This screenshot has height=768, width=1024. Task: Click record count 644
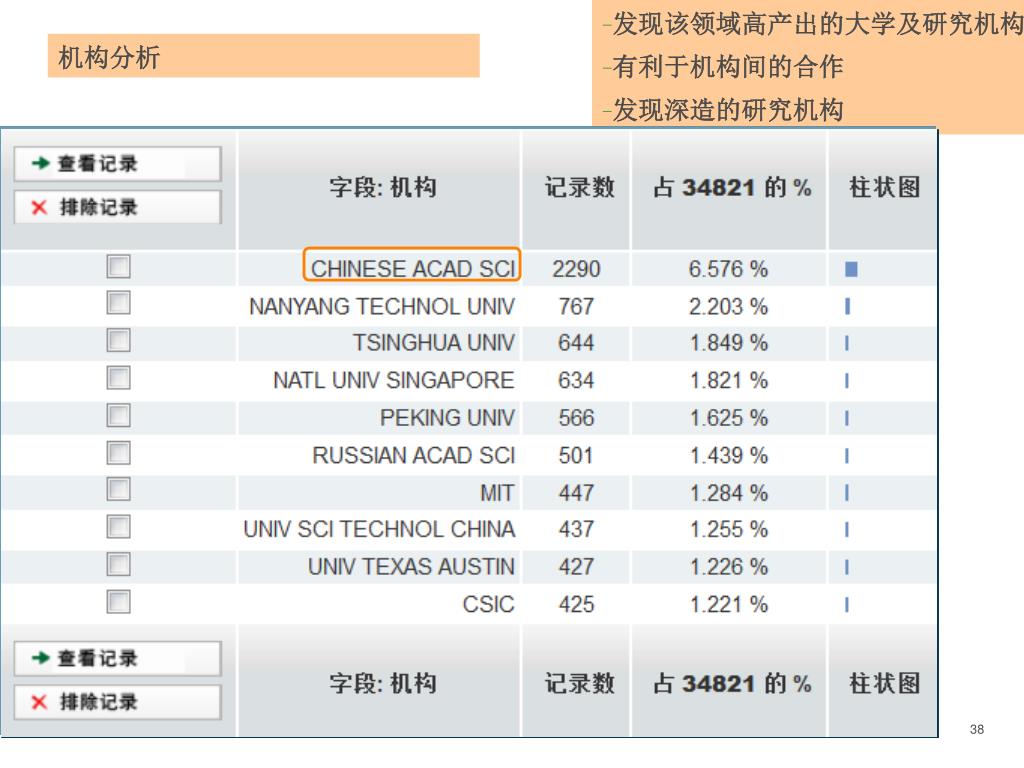click(x=576, y=343)
